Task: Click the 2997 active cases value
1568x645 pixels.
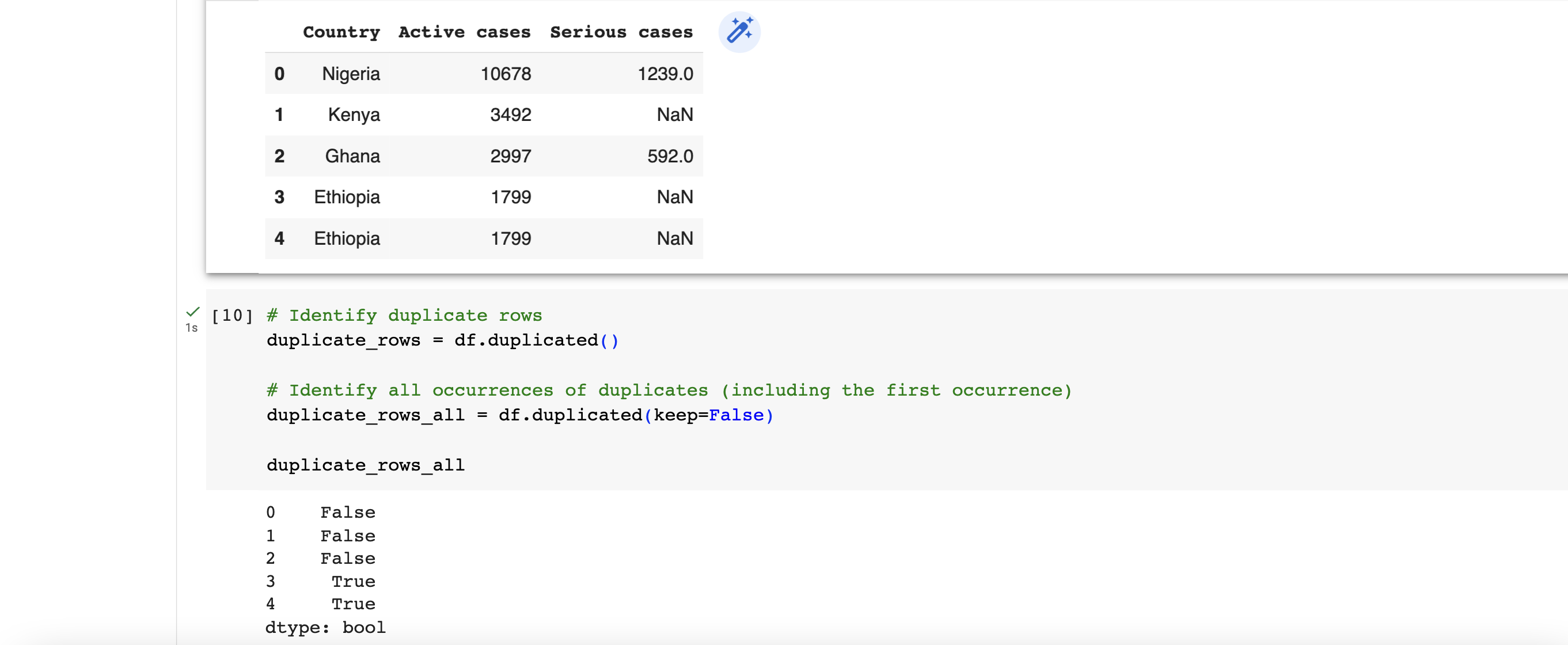Action: pos(511,155)
